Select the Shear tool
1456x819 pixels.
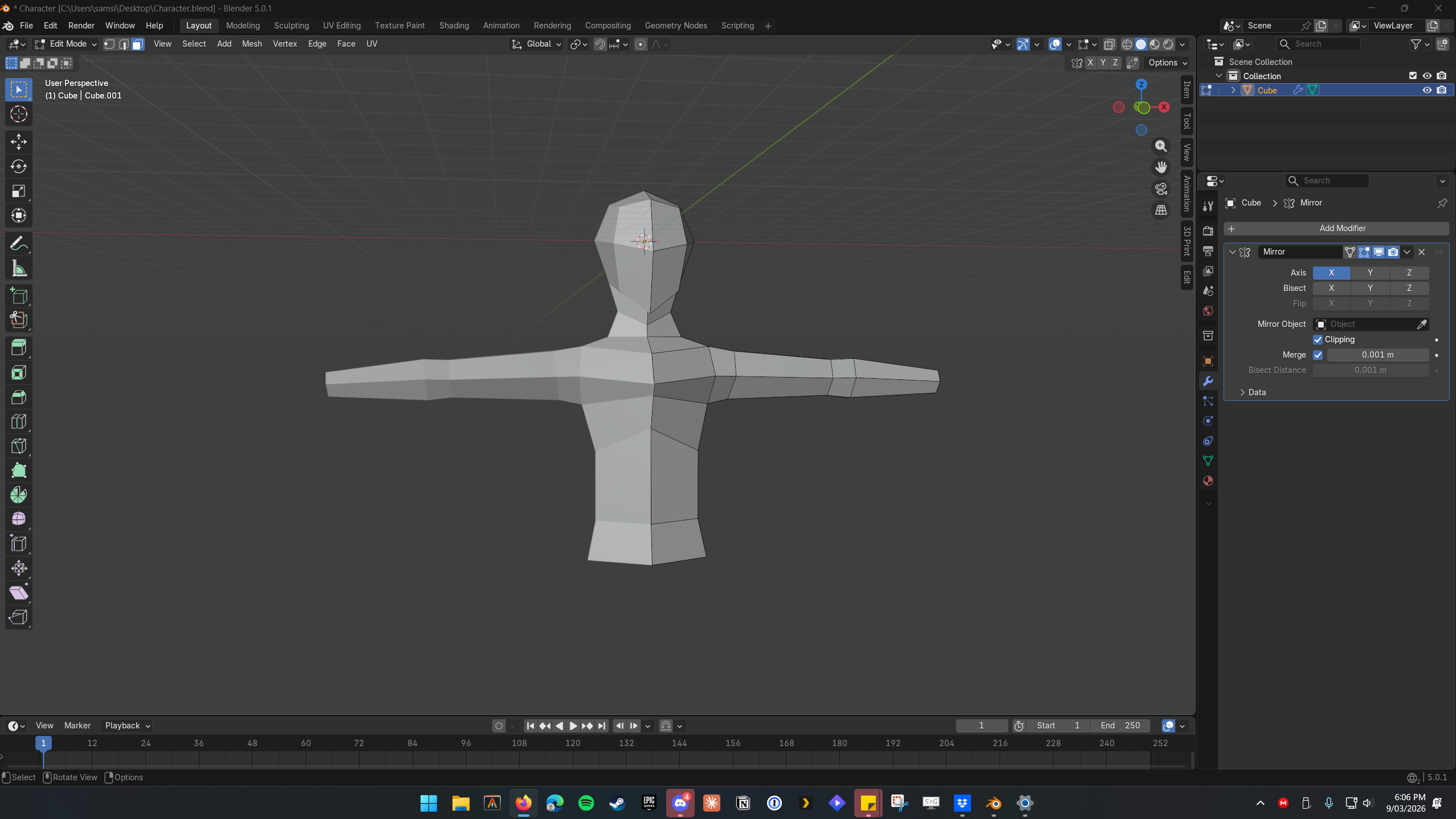[x=19, y=593]
